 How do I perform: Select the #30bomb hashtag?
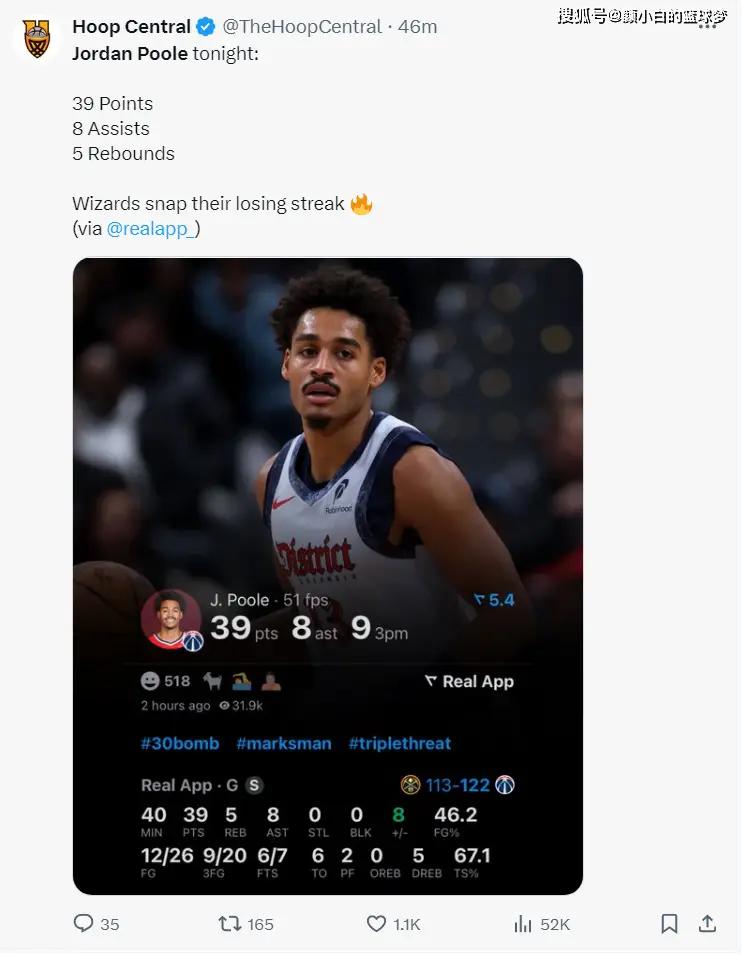tap(181, 743)
